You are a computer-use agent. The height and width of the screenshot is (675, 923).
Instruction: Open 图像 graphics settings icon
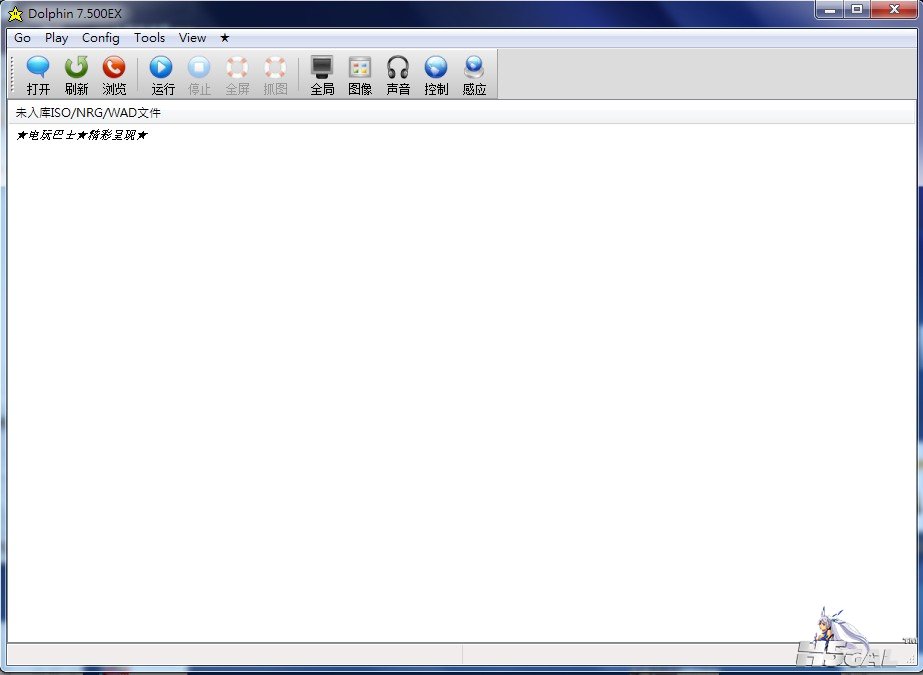360,75
